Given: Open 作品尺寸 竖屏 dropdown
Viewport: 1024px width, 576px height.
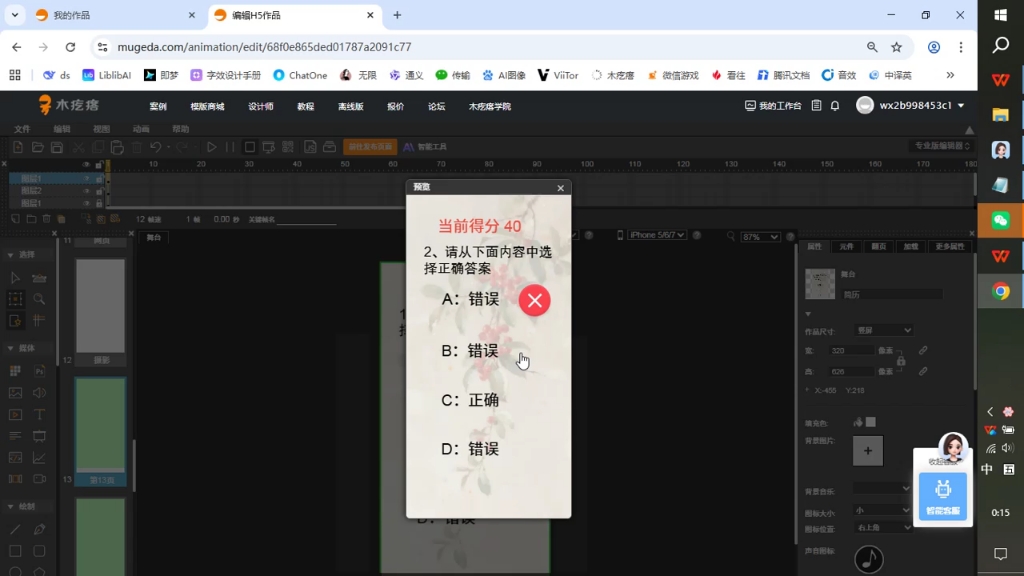Looking at the screenshot, I should 884,330.
